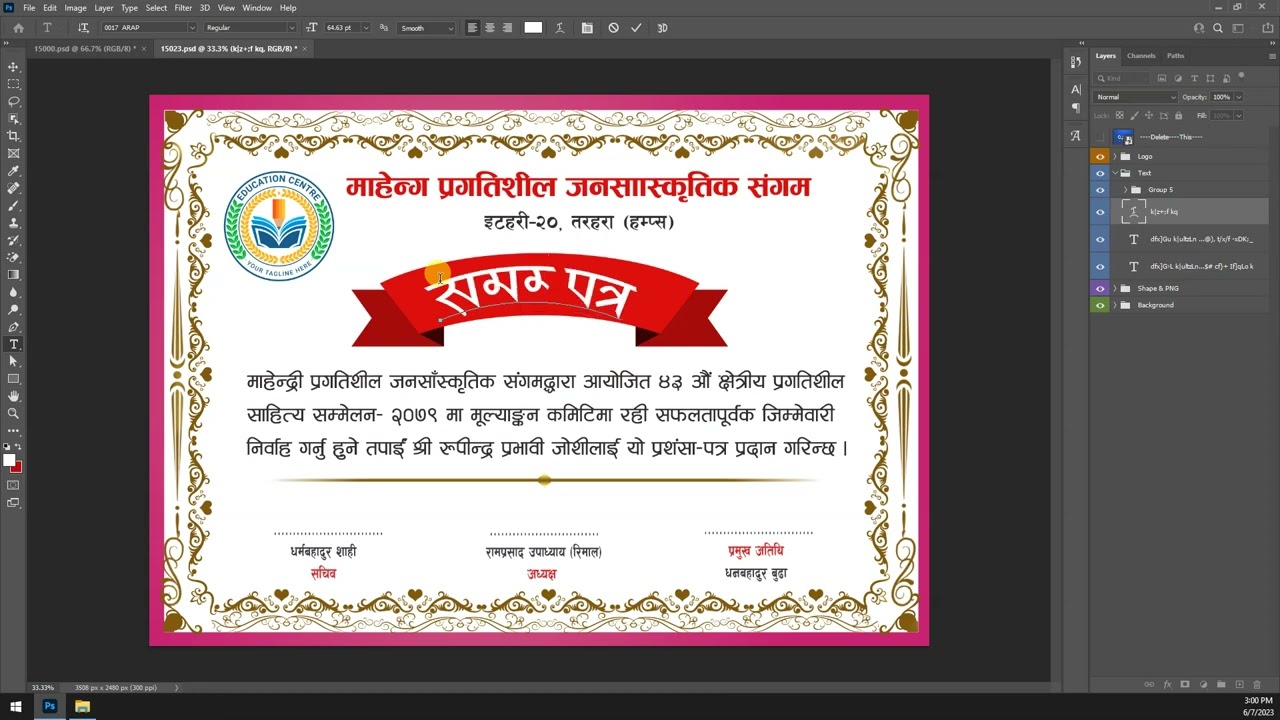Select the Dodge tool
Image resolution: width=1280 pixels, height=720 pixels.
click(x=13, y=309)
